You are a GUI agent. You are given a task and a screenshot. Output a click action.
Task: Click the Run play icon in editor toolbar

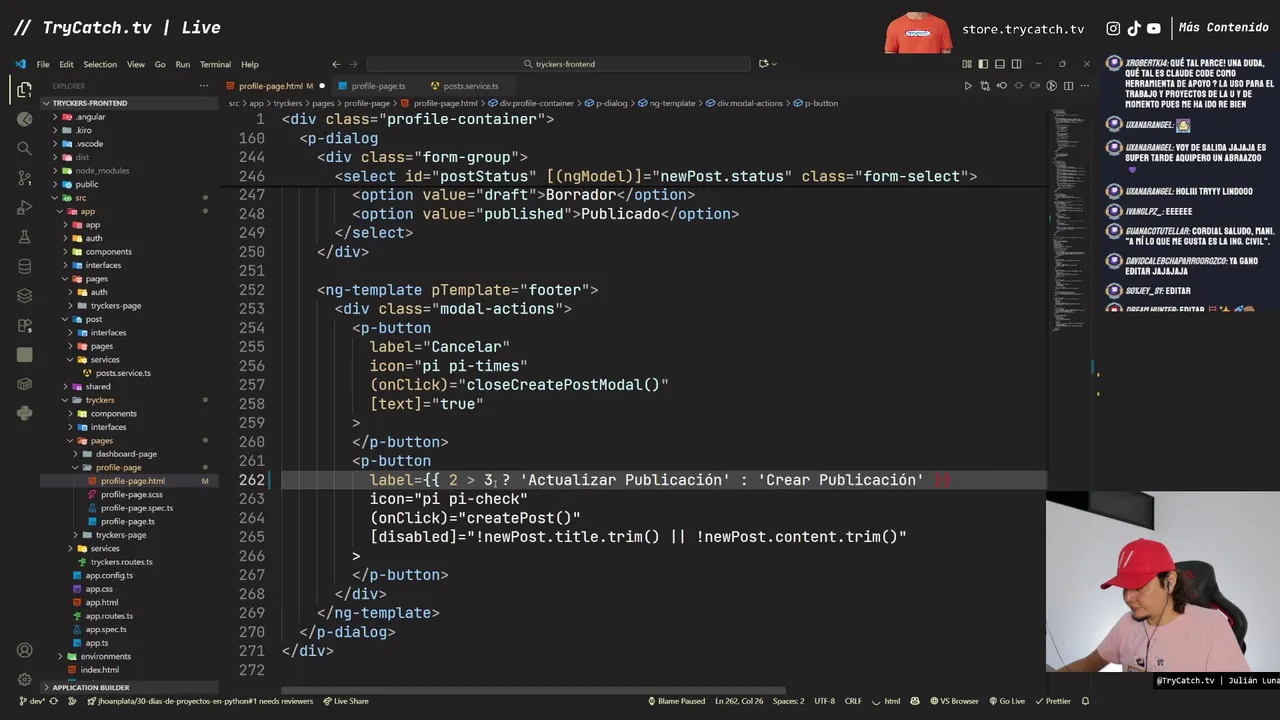(x=967, y=86)
